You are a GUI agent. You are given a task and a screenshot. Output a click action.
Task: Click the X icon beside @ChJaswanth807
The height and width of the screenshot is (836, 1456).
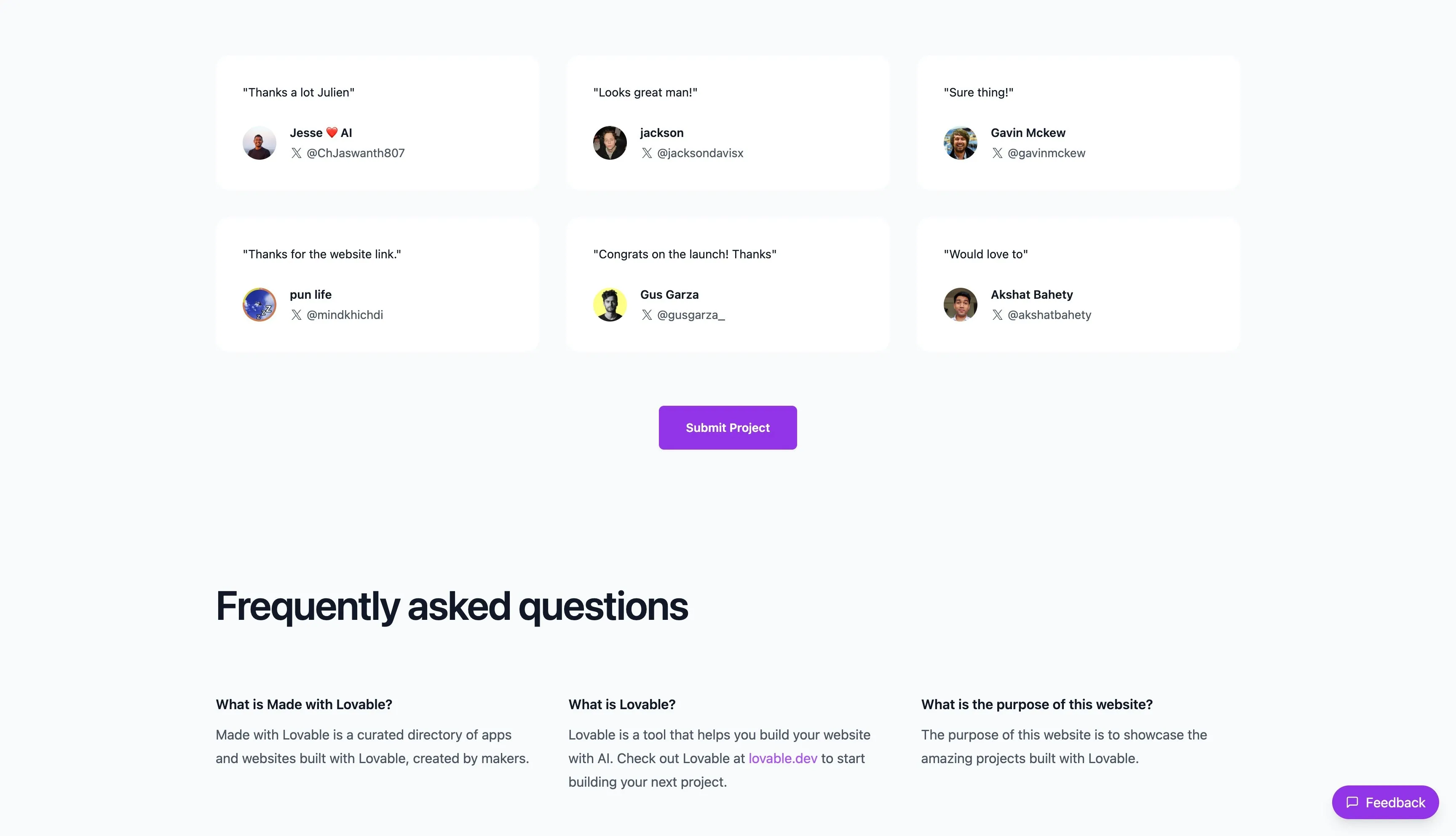pyautogui.click(x=296, y=153)
